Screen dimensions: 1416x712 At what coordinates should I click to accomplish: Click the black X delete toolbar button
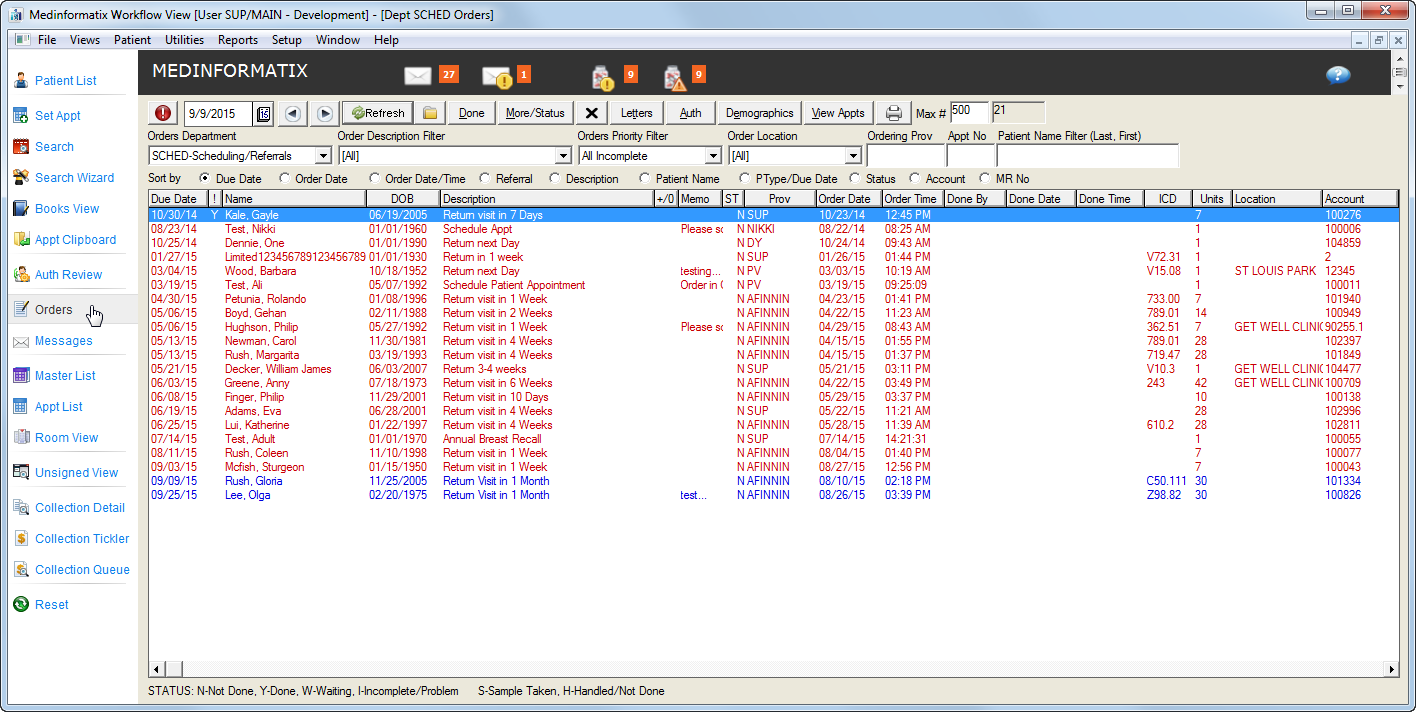point(591,113)
